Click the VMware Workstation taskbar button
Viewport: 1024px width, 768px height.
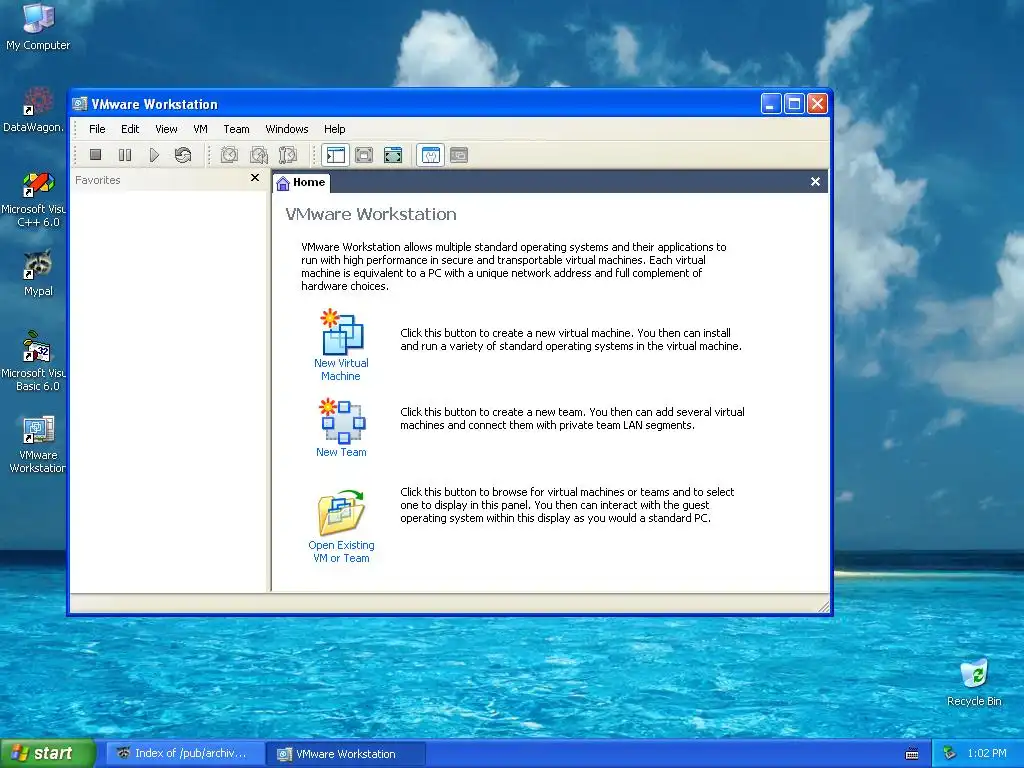tap(346, 754)
